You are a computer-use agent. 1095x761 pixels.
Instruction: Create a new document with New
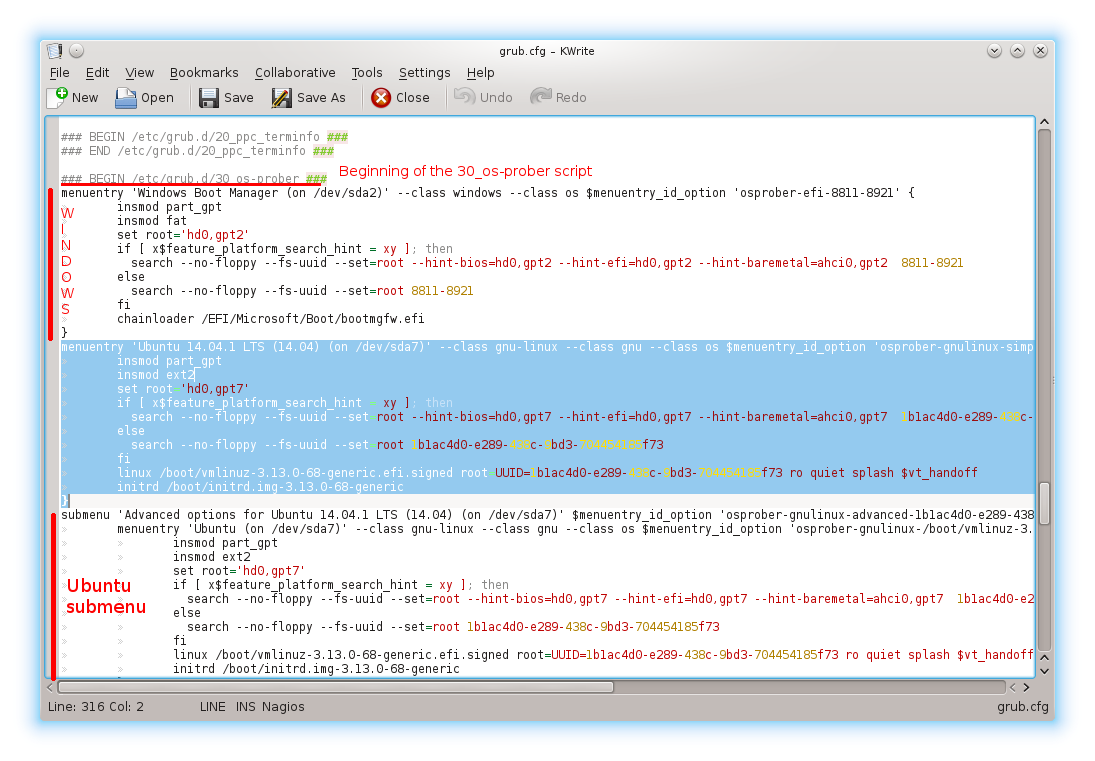[x=72, y=98]
